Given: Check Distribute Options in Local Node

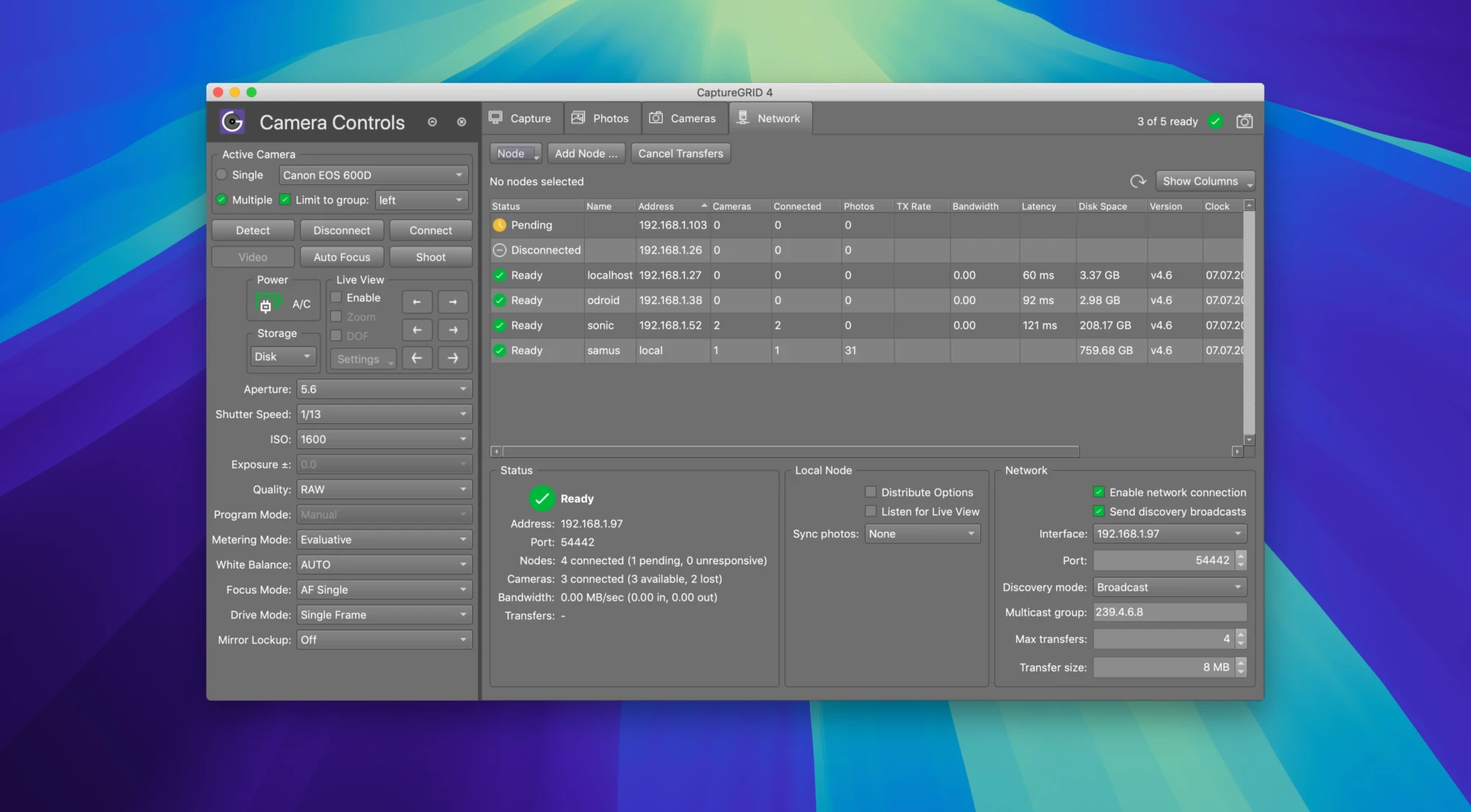Looking at the screenshot, I should [x=871, y=492].
